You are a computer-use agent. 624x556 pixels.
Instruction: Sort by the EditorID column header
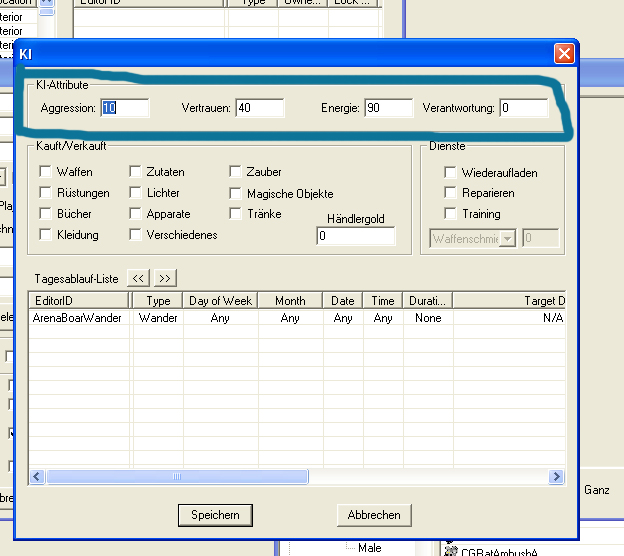(79, 300)
